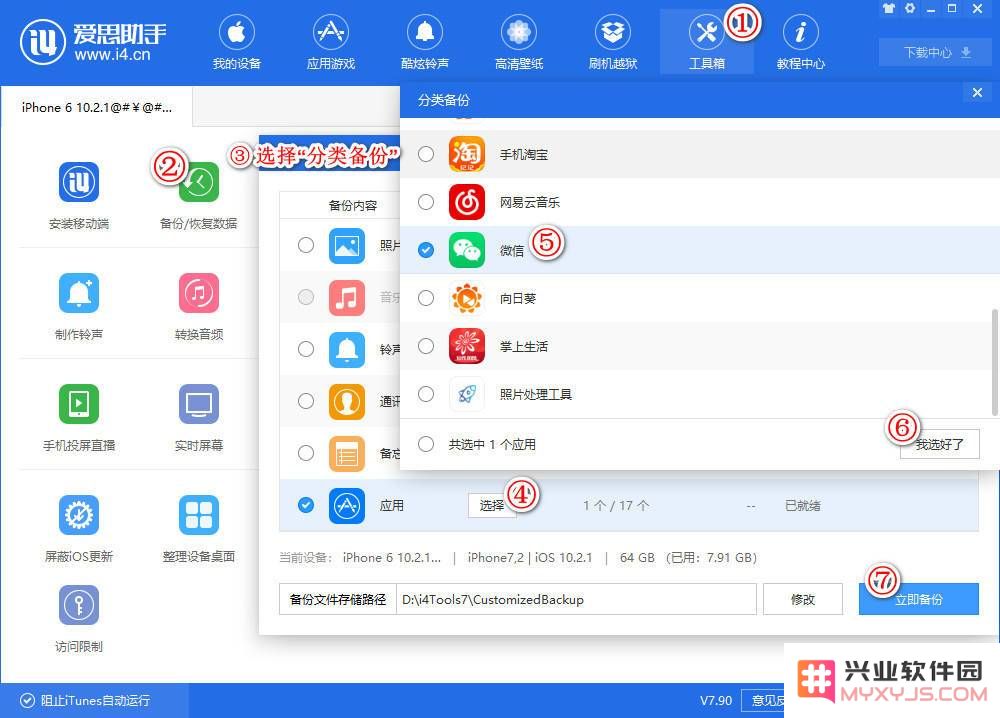
Task: Click the 已就绪 status text
Action: tap(802, 505)
